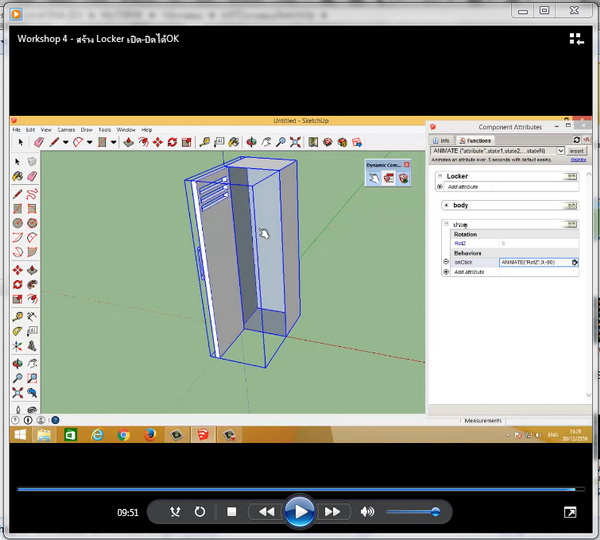Open the Edit menu in SketchUp
The height and width of the screenshot is (540, 600).
click(x=31, y=130)
